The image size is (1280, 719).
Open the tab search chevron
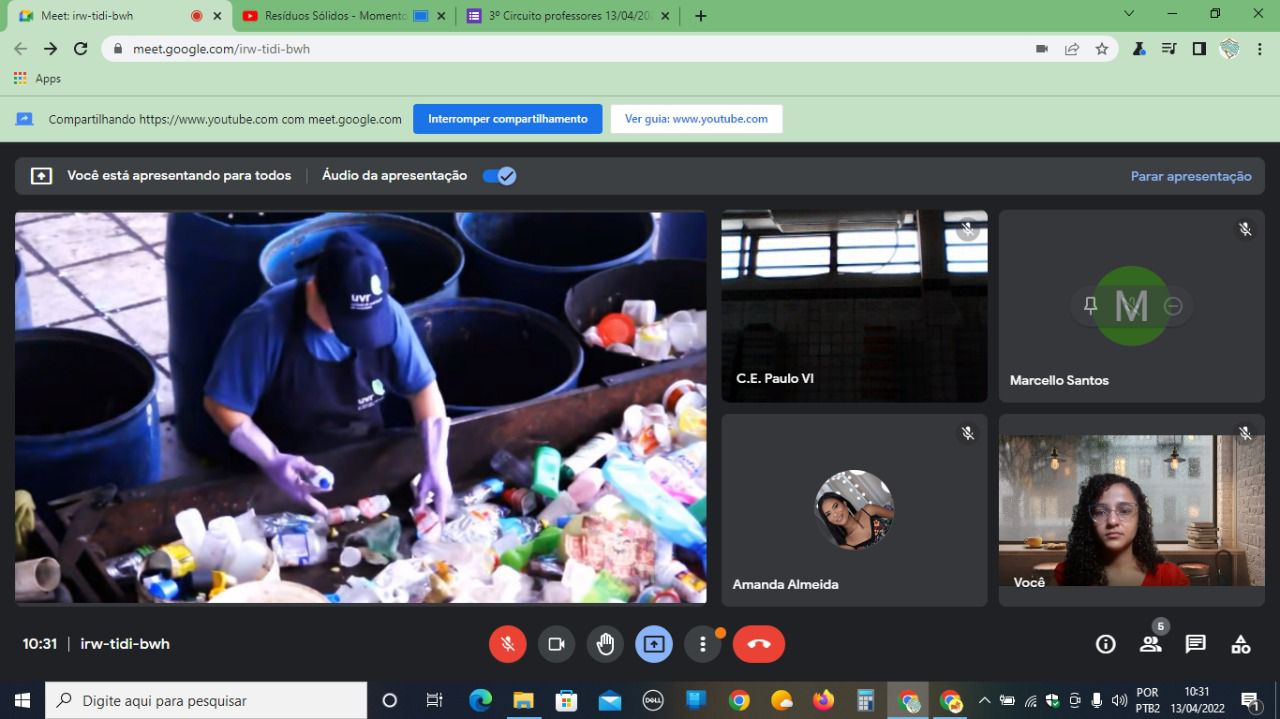click(1129, 14)
